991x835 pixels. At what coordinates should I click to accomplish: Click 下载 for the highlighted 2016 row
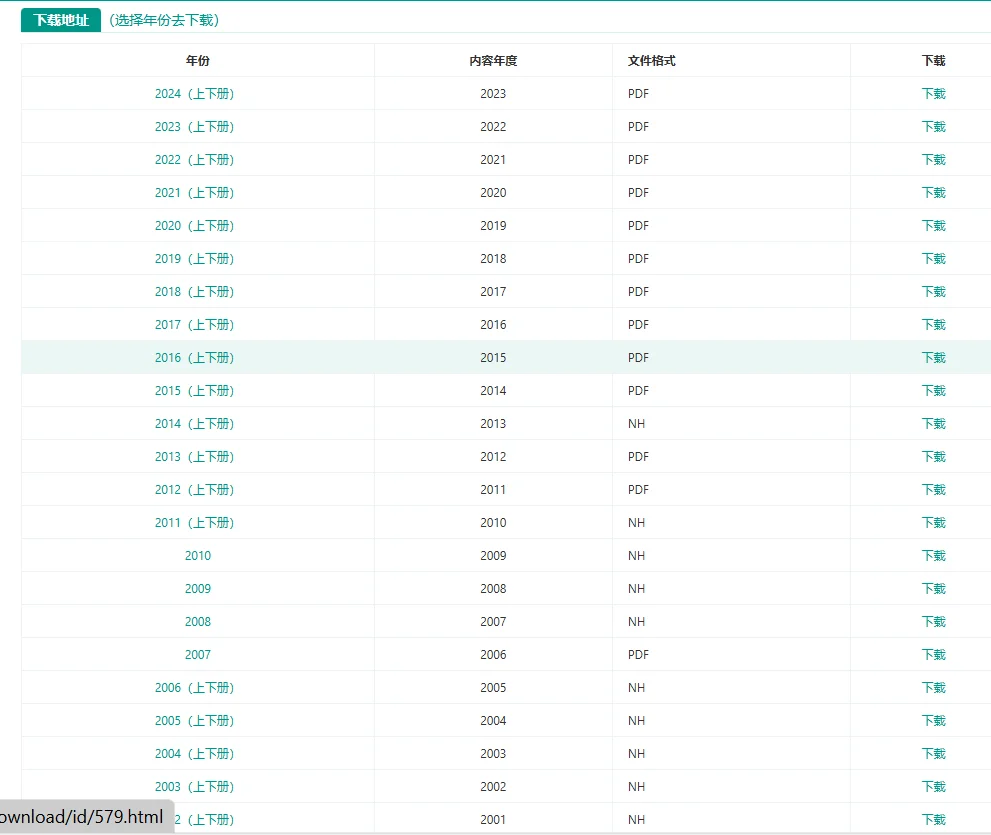point(933,357)
